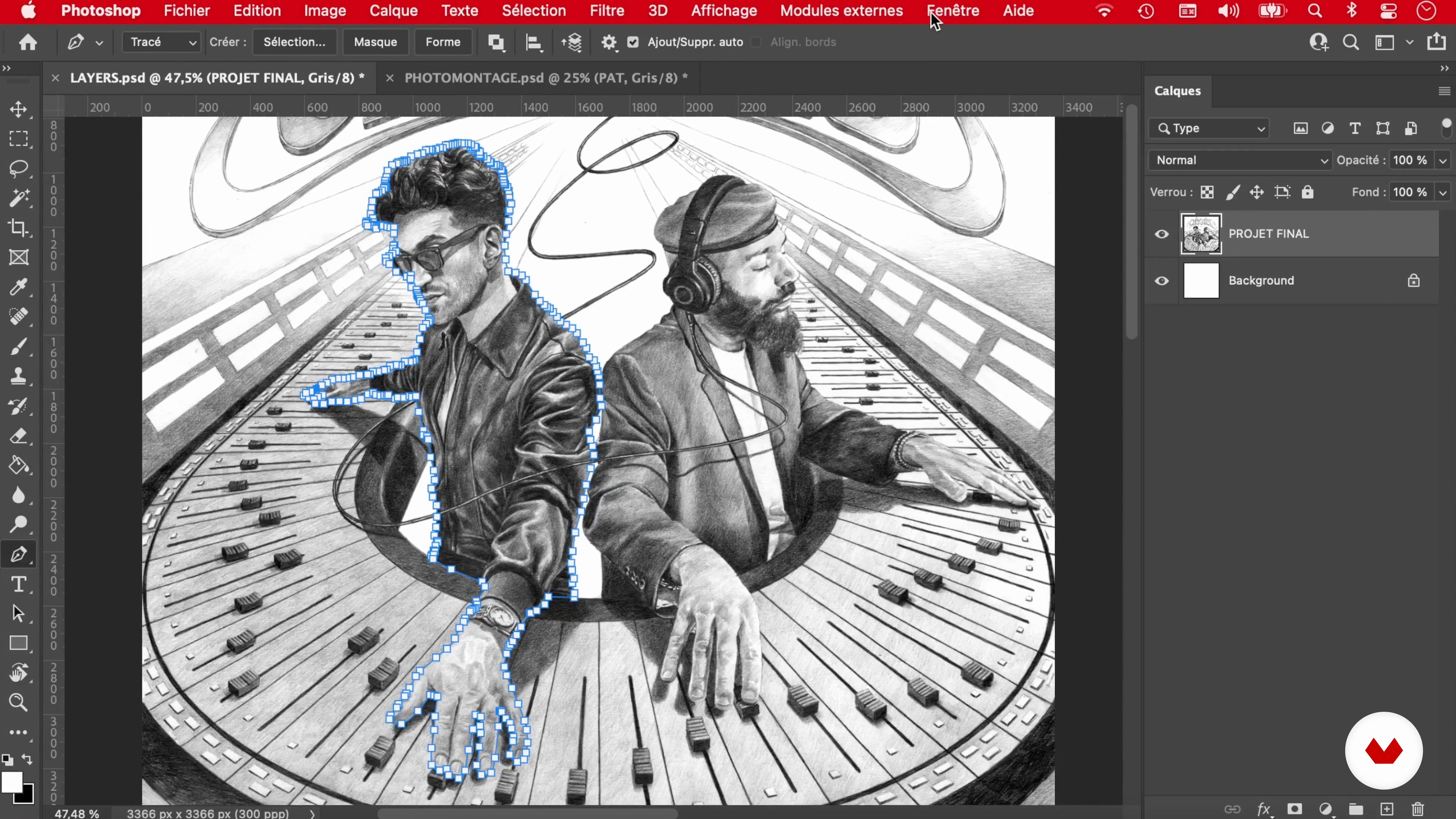Open the Calques panel menu

(x=1444, y=91)
